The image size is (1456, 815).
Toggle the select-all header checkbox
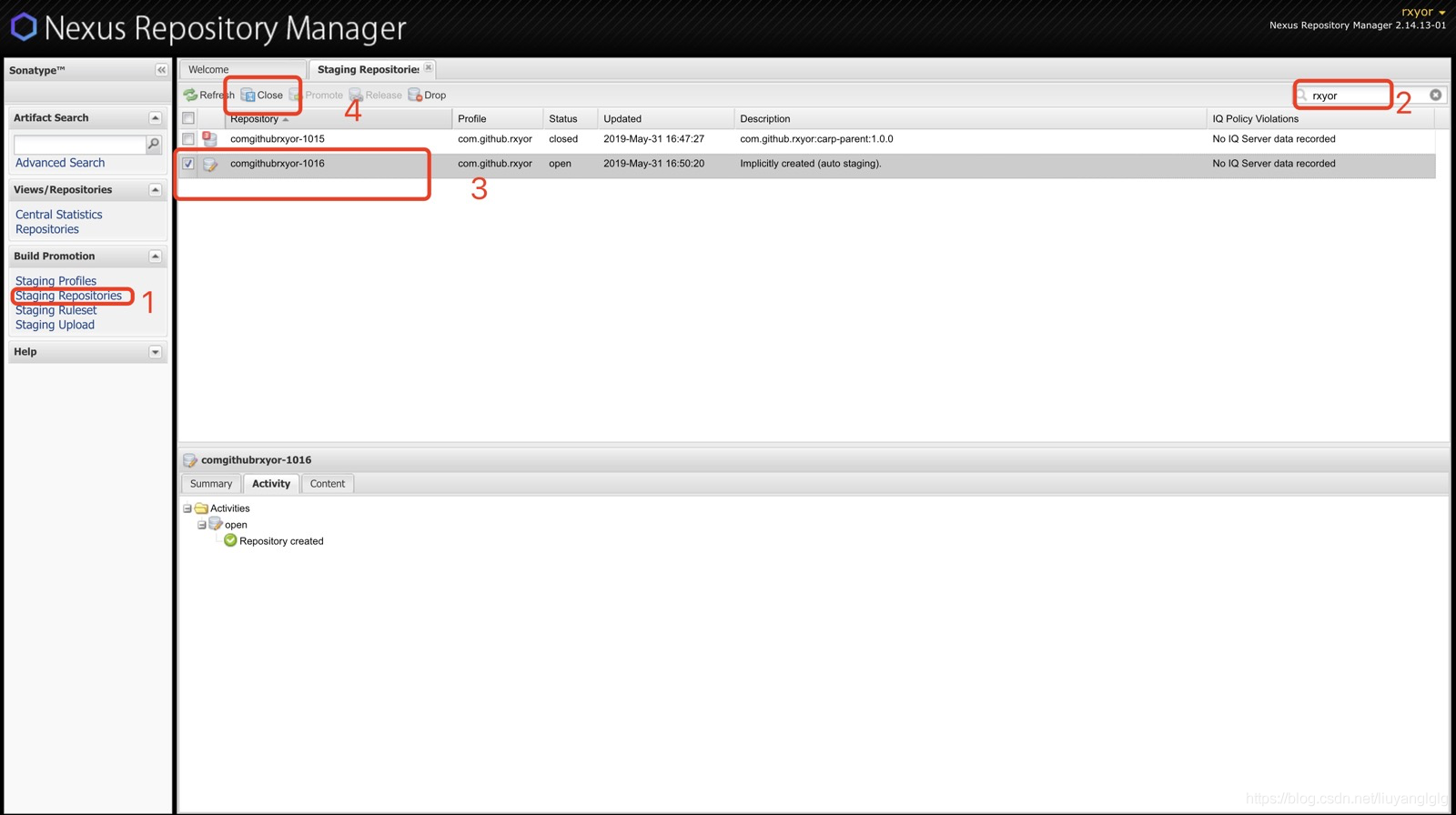(x=188, y=118)
